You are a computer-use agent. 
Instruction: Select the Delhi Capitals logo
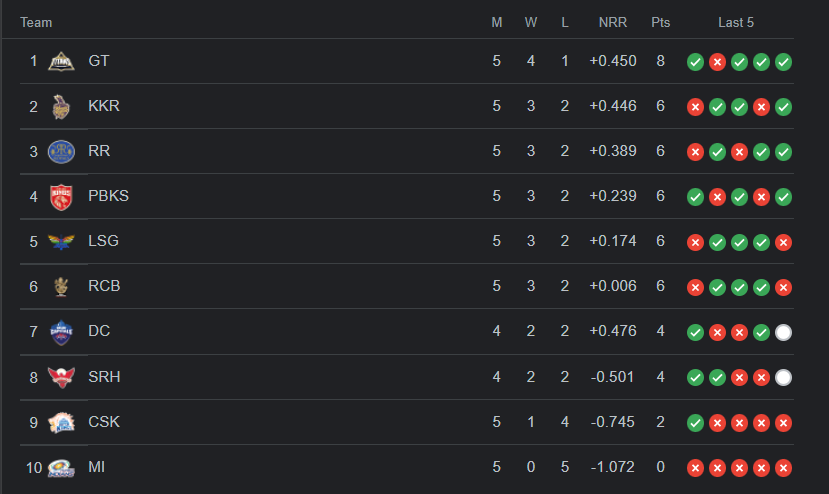coord(62,332)
